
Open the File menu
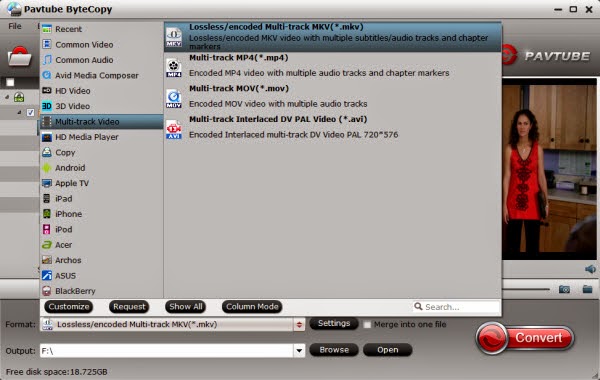[15, 26]
